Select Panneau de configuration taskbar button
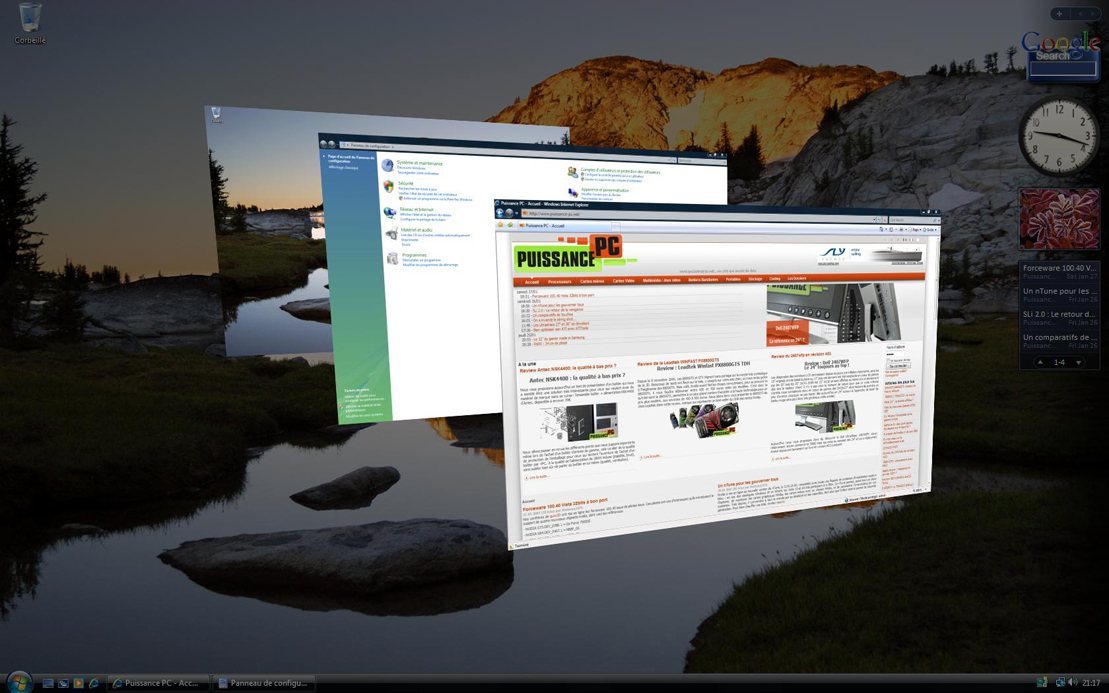This screenshot has height=693, width=1109. pos(265,683)
